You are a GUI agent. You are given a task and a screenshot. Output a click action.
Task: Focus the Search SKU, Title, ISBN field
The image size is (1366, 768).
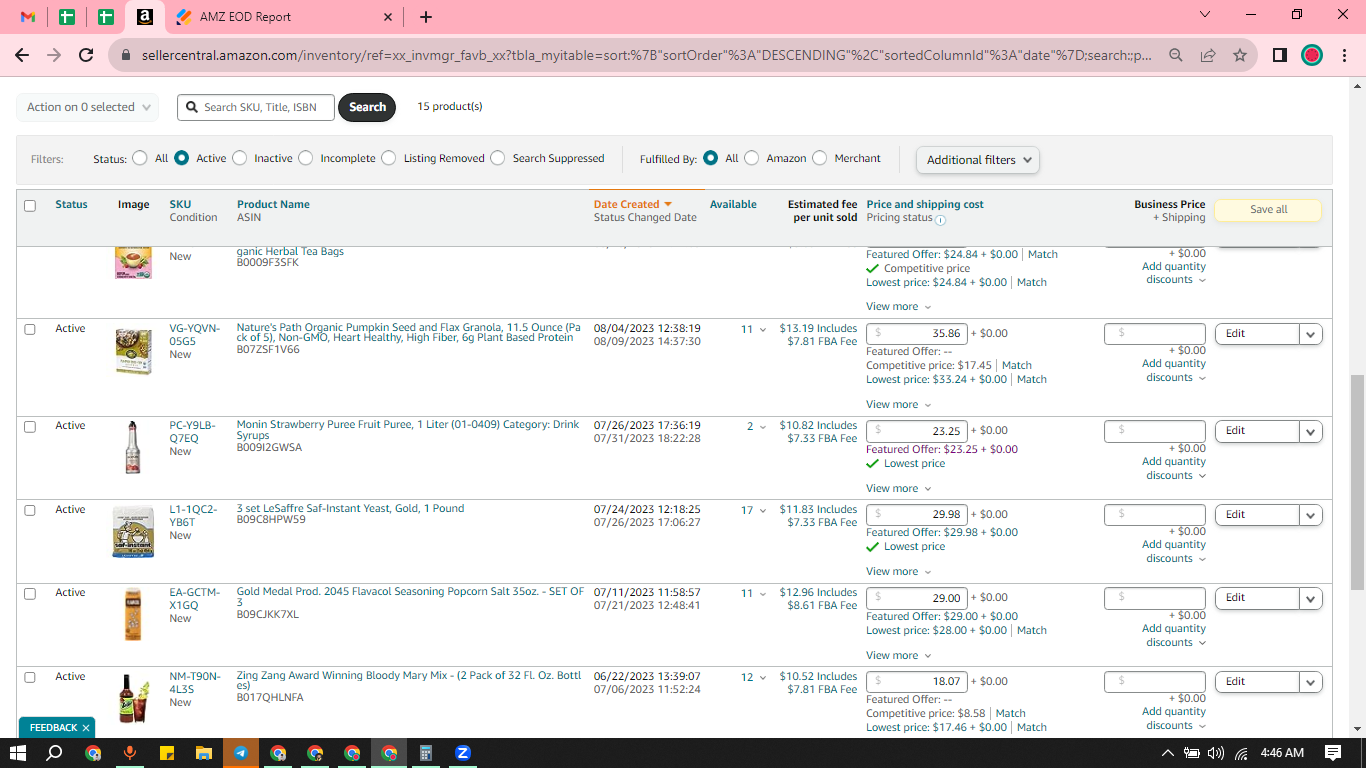[x=256, y=107]
